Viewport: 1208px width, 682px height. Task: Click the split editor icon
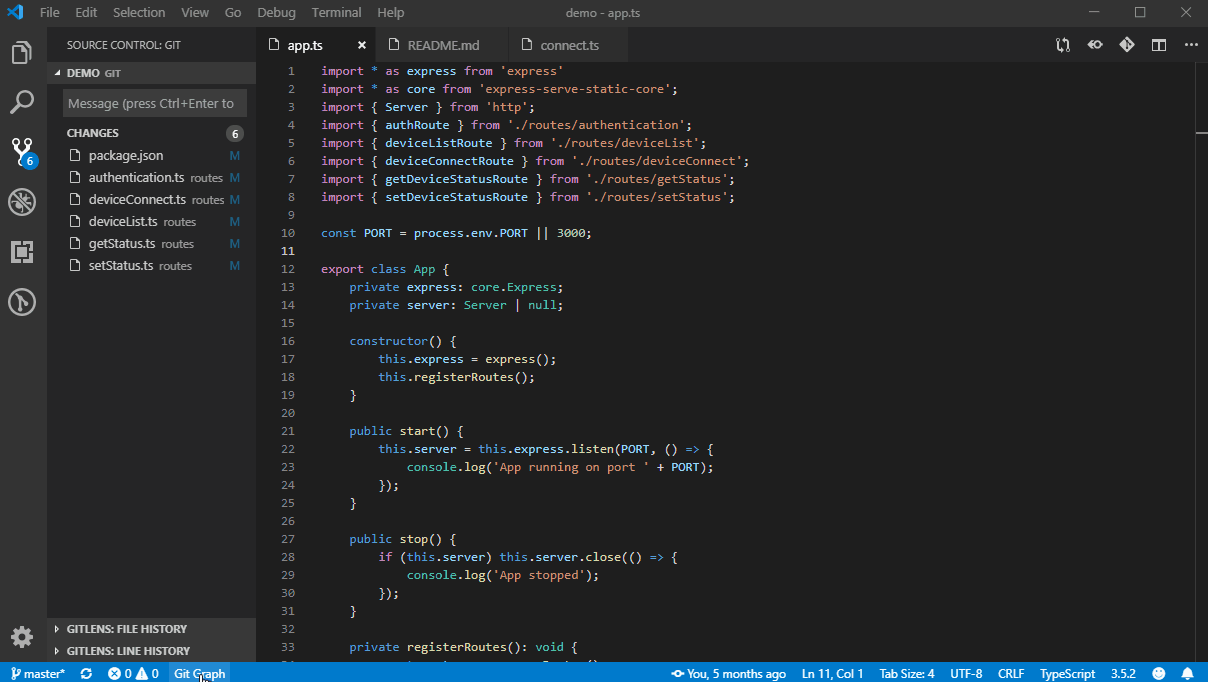(x=1158, y=45)
